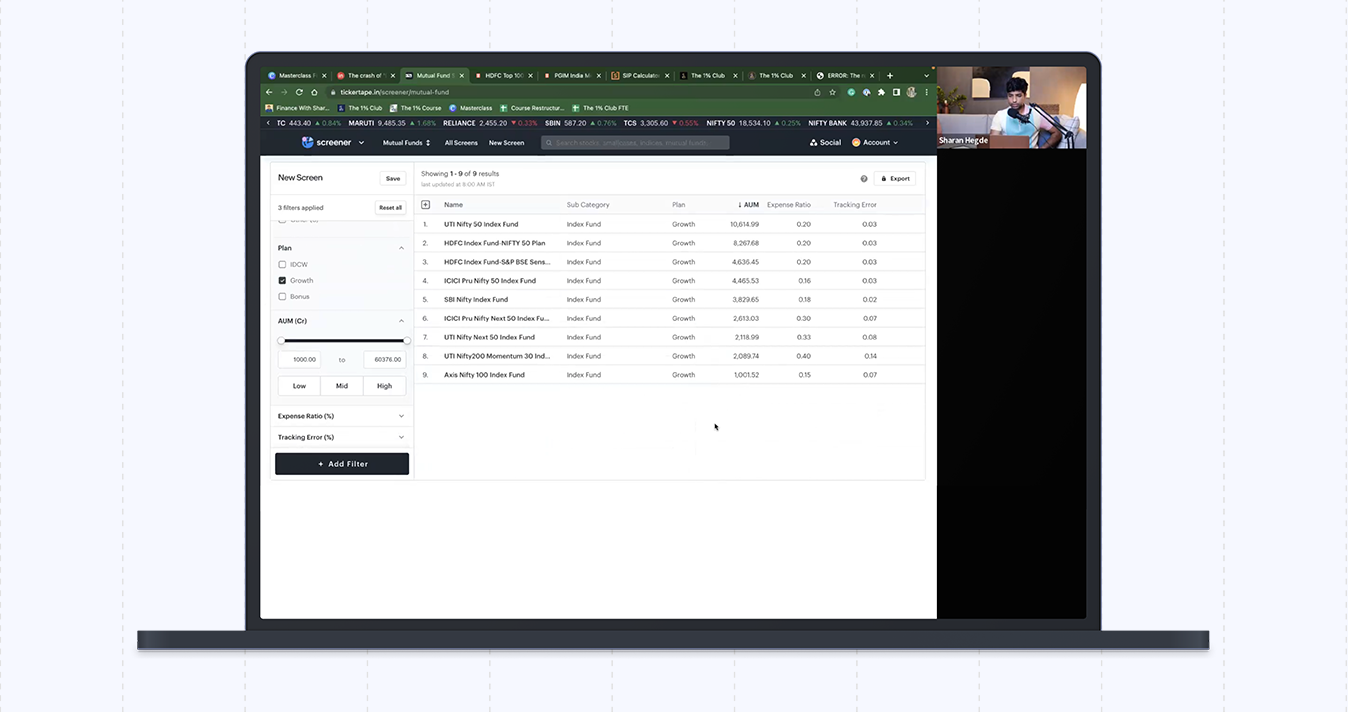Enable the IDCW plan checkbox
The width and height of the screenshot is (1348, 712).
pyautogui.click(x=282, y=265)
